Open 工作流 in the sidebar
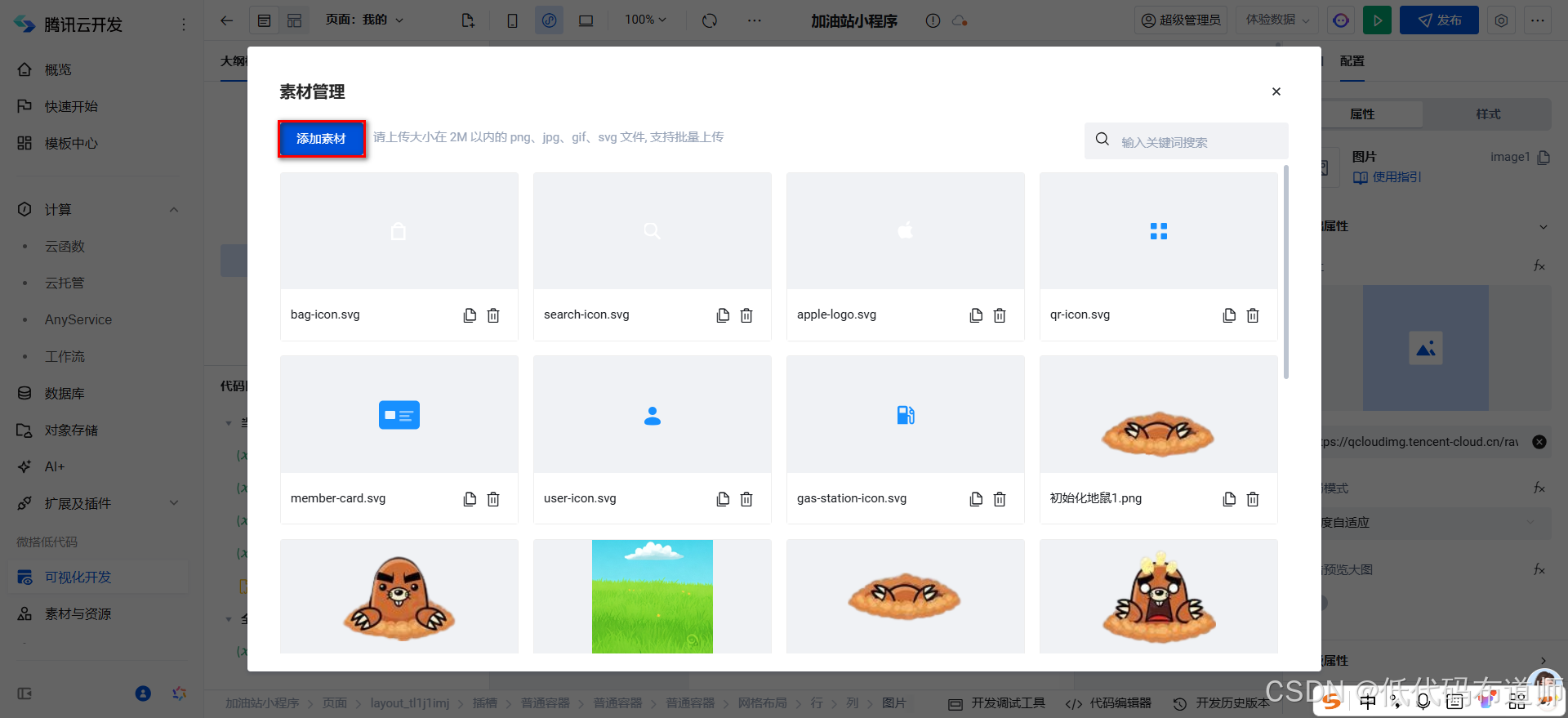This screenshot has width=1568, height=718. point(65,356)
